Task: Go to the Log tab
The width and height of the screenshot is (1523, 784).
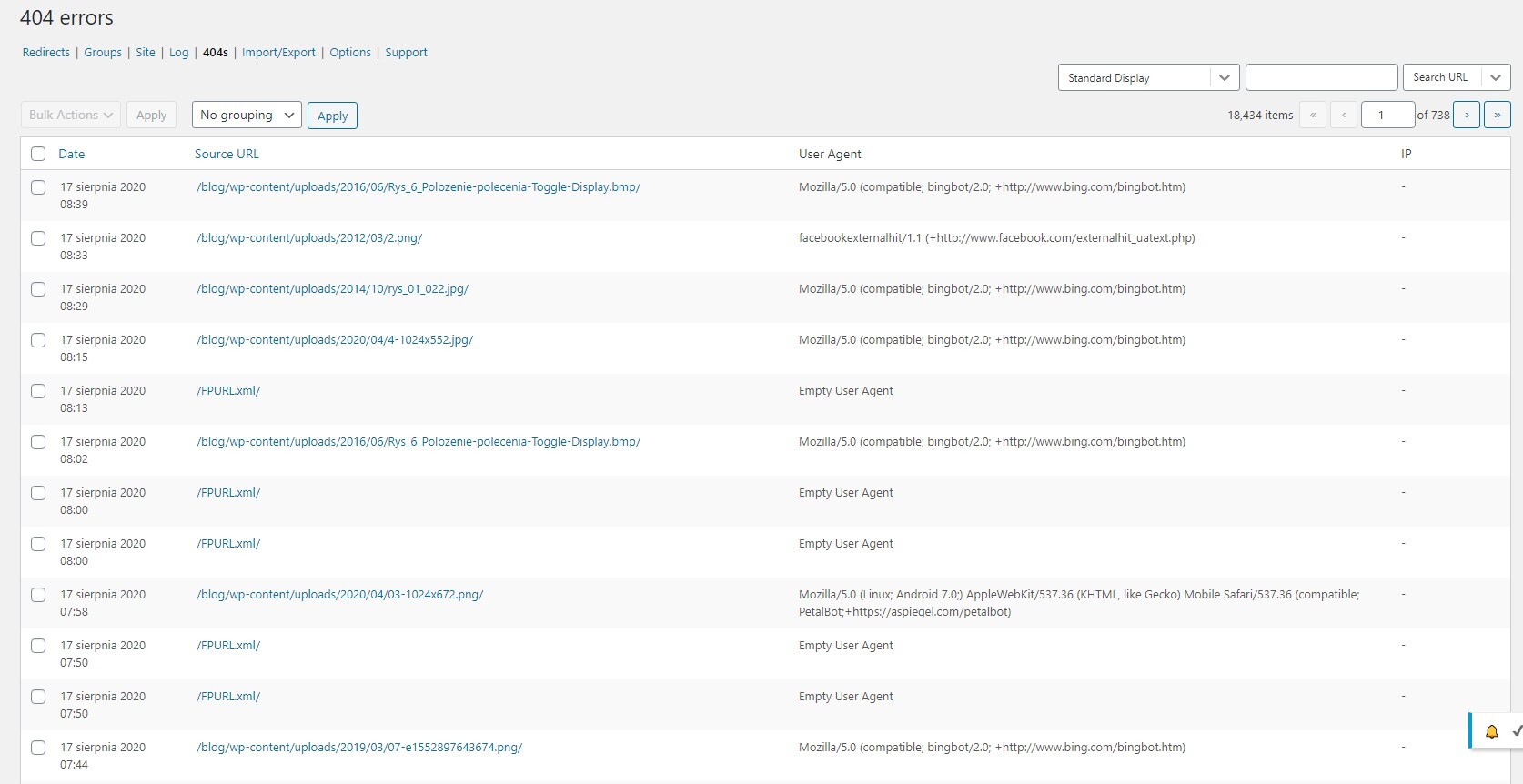Action: pos(179,53)
